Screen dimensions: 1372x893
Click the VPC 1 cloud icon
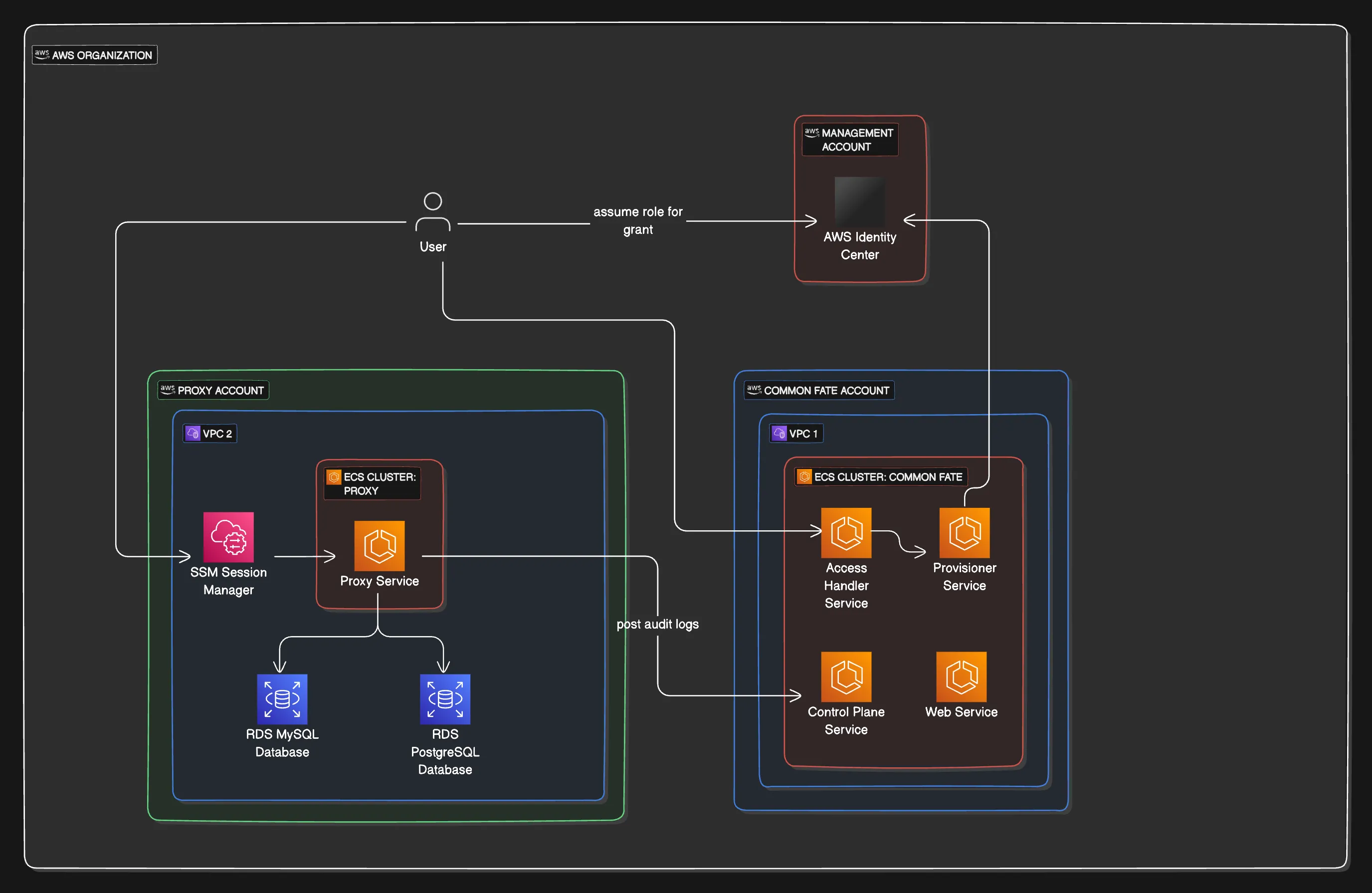tap(780, 433)
